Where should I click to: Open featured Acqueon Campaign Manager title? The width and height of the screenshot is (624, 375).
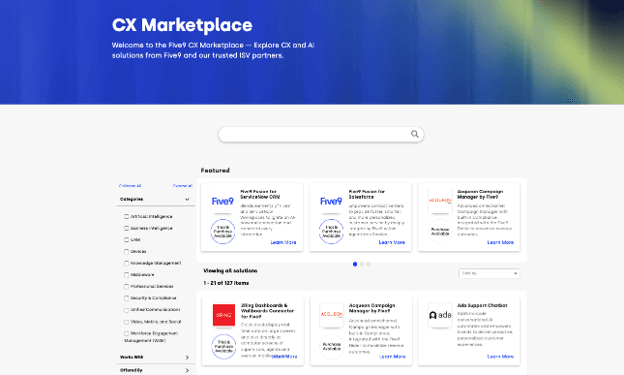pos(480,194)
